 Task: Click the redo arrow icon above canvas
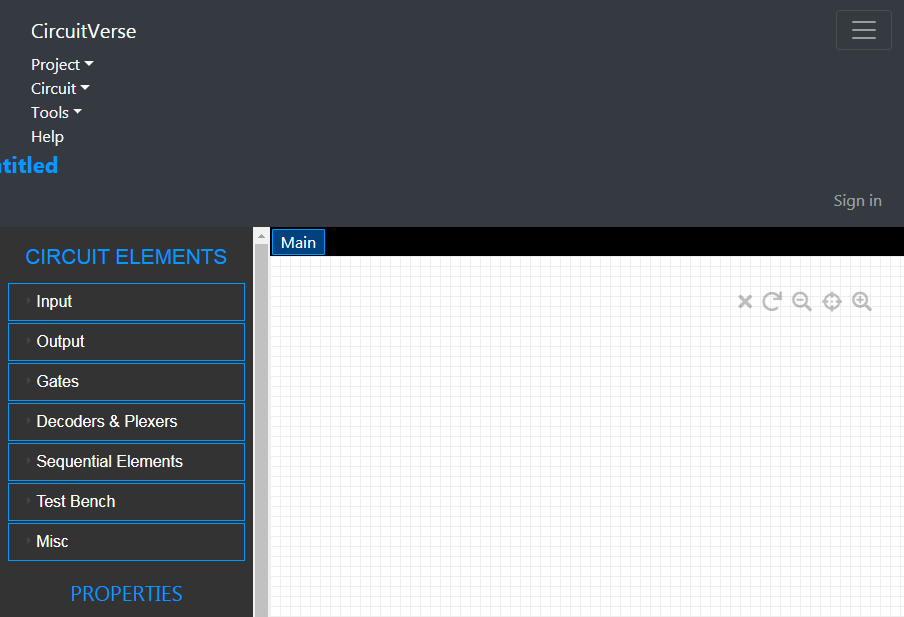(x=771, y=301)
